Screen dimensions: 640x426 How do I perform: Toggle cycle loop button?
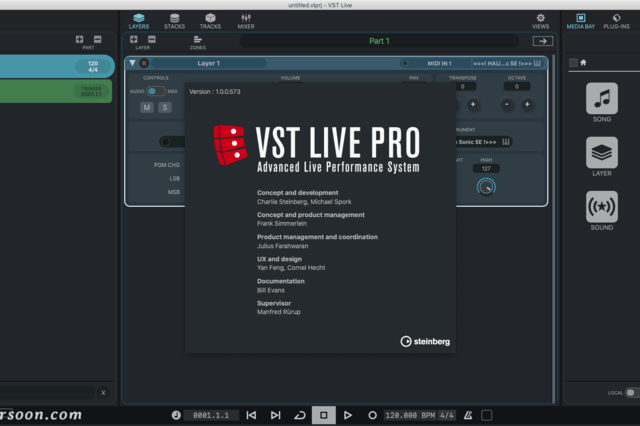[x=300, y=415]
